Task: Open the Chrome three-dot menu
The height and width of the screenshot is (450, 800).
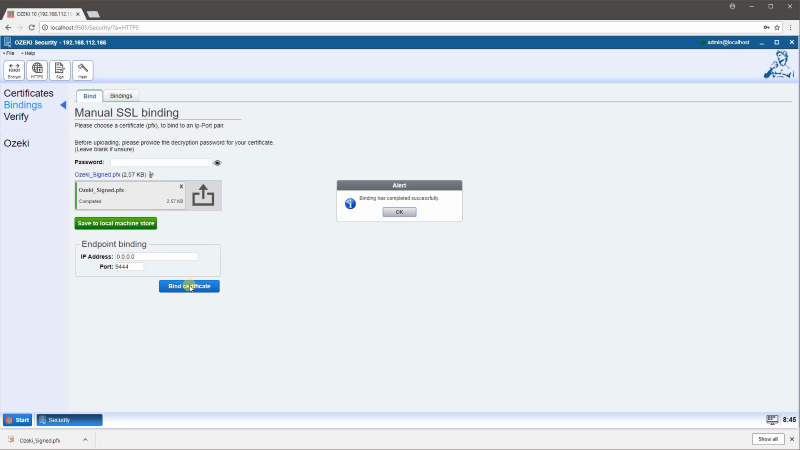Action: point(790,28)
